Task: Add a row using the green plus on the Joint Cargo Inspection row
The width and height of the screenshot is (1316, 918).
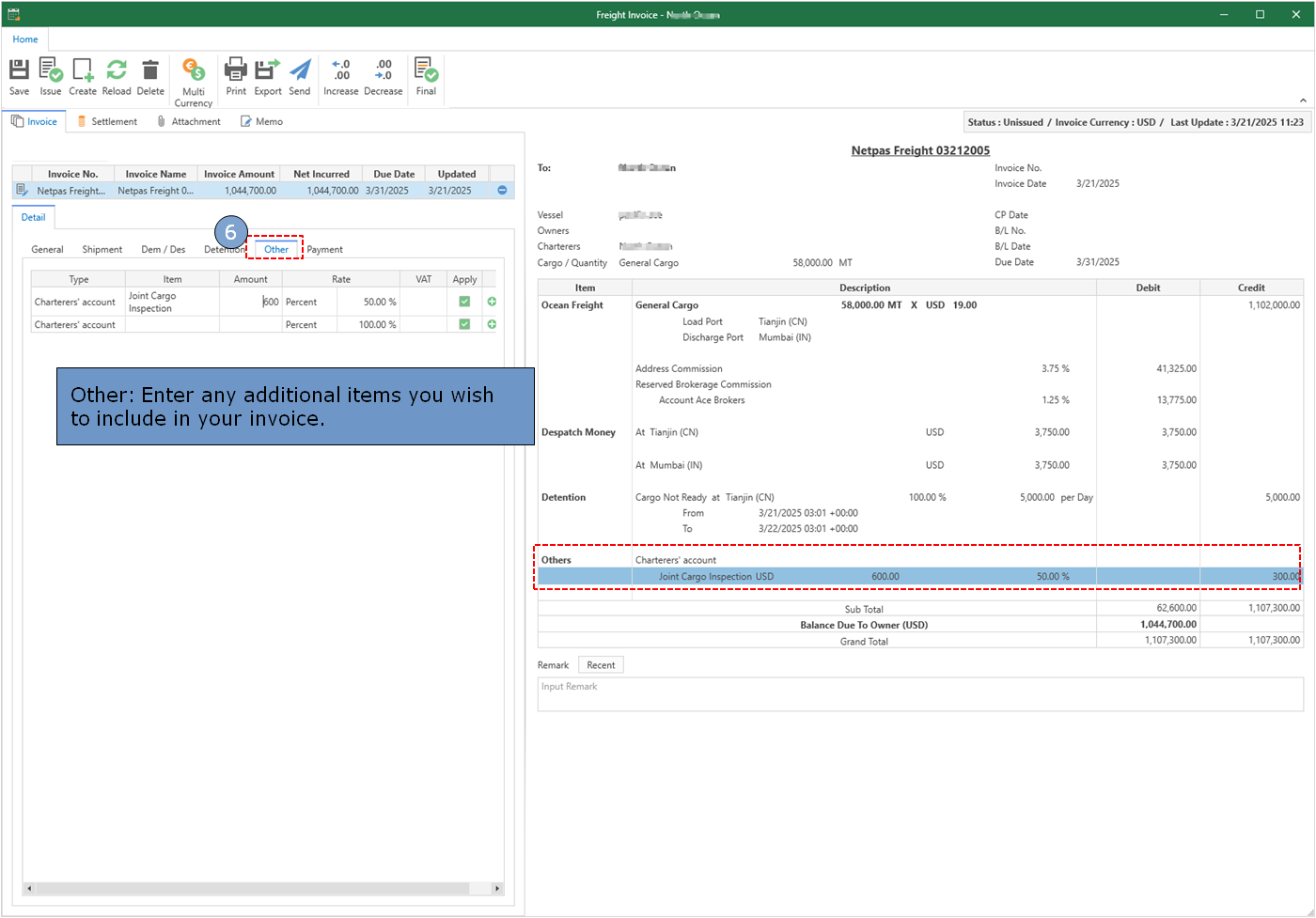Action: 492,302
